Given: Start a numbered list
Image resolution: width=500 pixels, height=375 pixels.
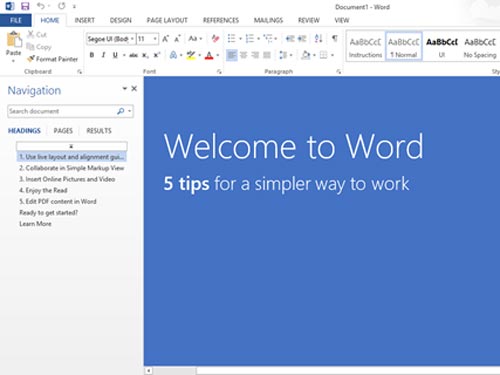Looking at the screenshot, I should coord(249,39).
